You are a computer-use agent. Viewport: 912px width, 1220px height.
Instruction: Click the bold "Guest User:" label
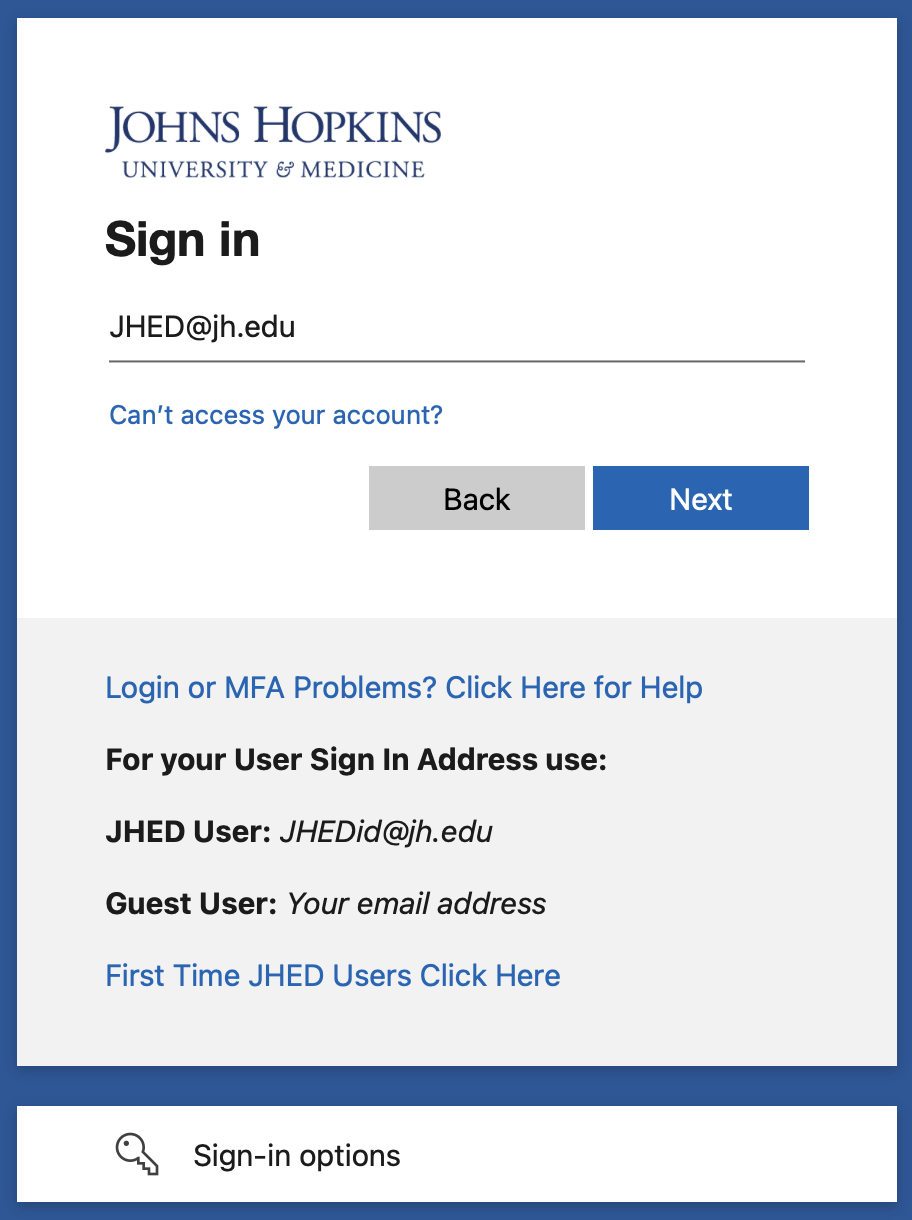coord(191,904)
